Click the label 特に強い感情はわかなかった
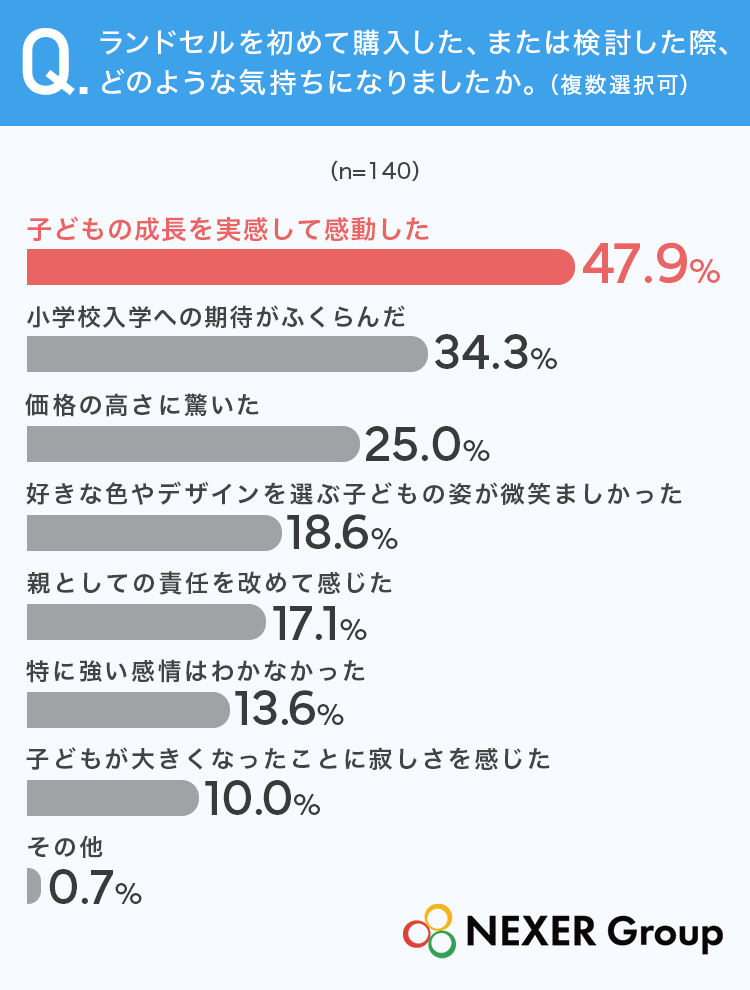The height and width of the screenshot is (990, 750). (x=196, y=671)
